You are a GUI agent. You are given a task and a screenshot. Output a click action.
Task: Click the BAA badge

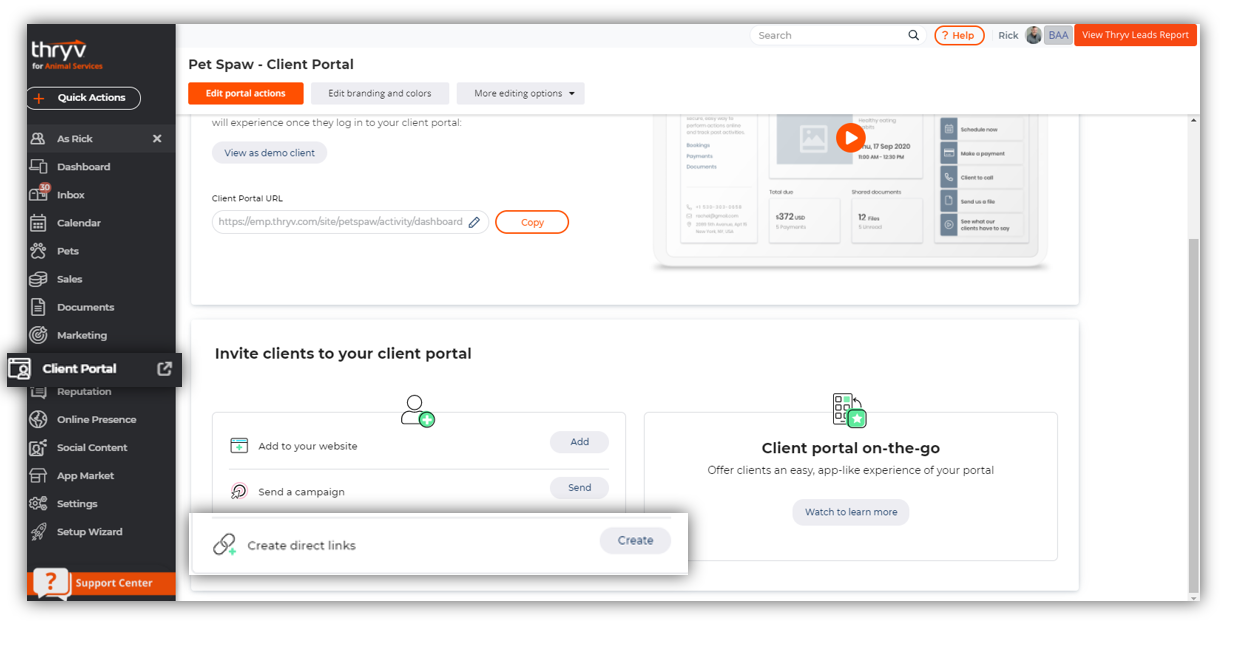[1058, 35]
